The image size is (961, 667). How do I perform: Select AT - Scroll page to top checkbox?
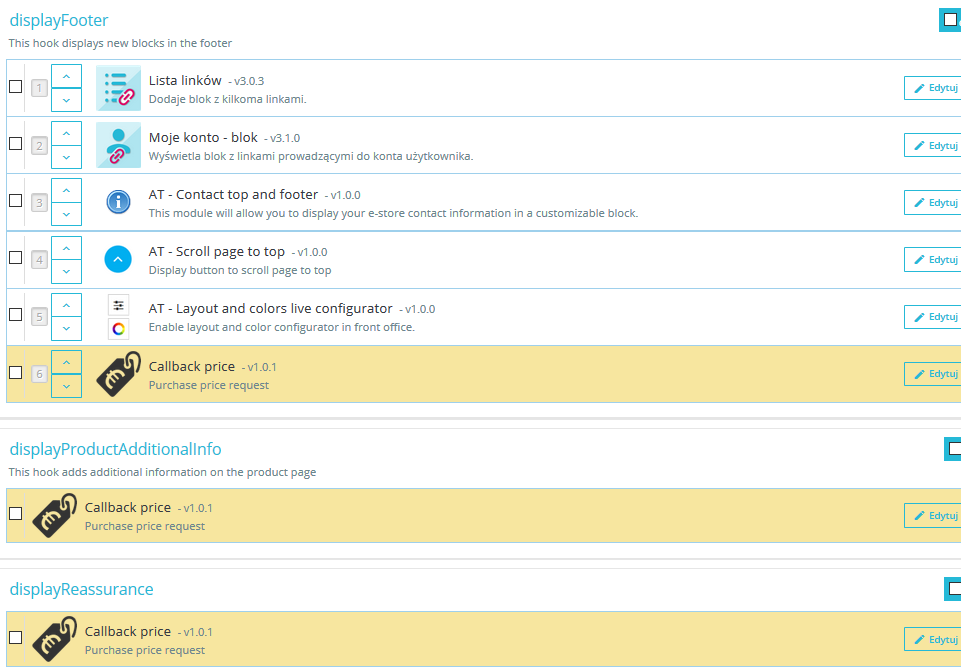tap(15, 257)
